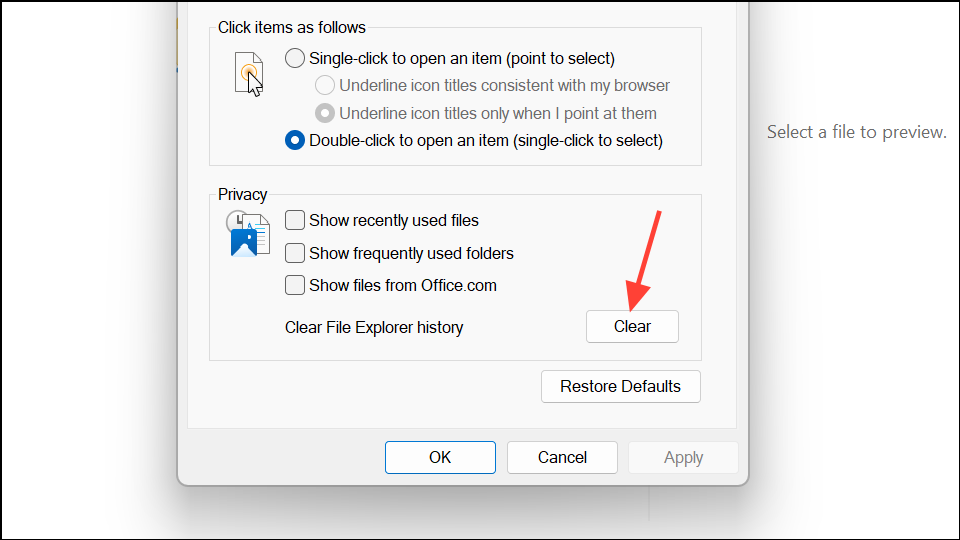Dismiss the dialog with Cancel
Screen dimensions: 960x540
562,457
